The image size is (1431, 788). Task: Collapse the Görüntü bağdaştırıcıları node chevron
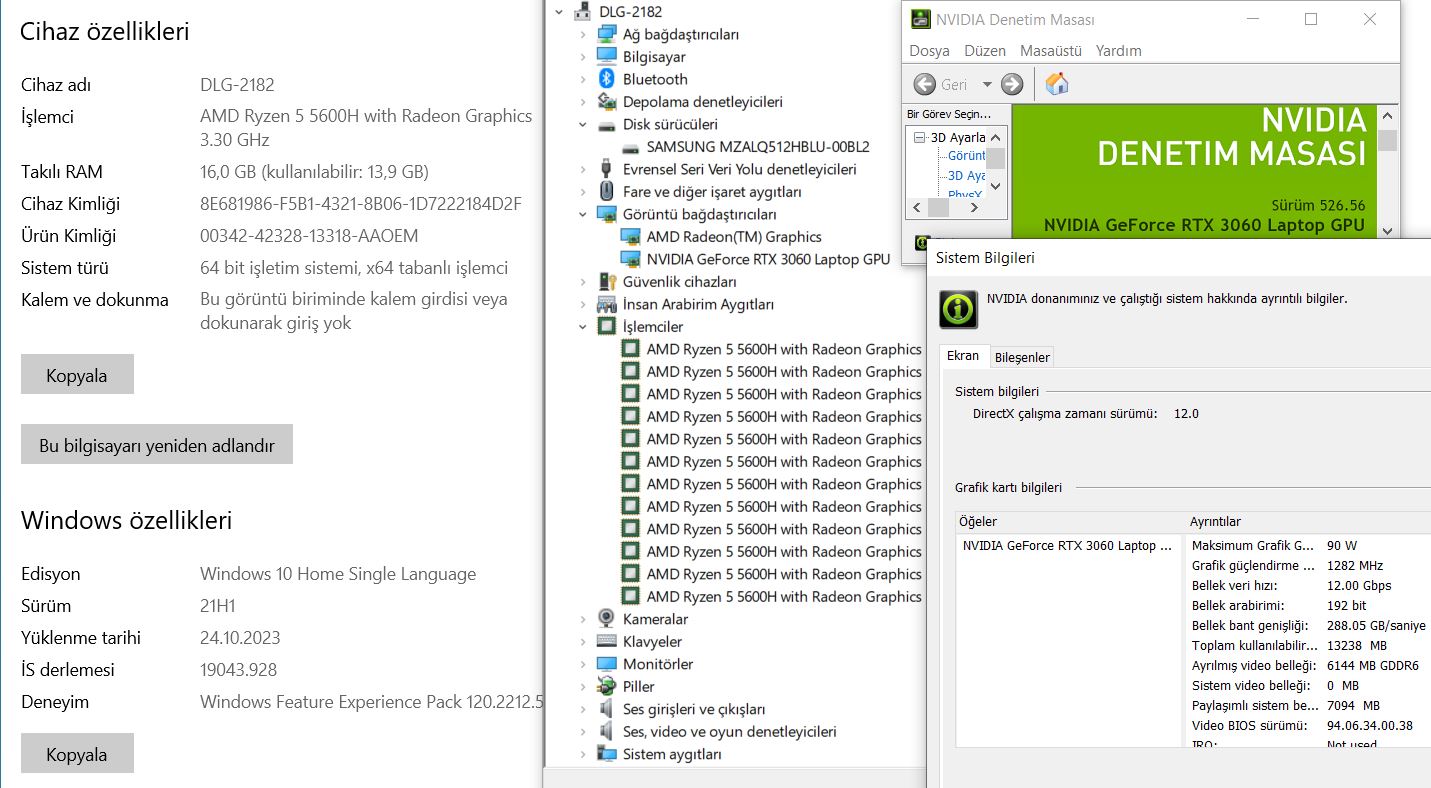583,214
